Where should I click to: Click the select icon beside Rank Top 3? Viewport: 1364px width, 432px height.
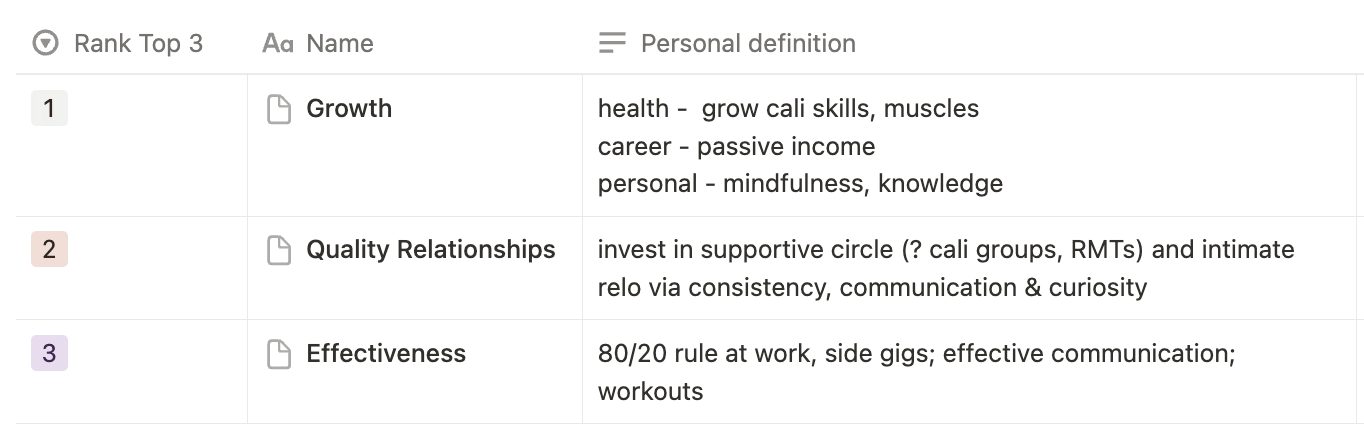[x=45, y=43]
